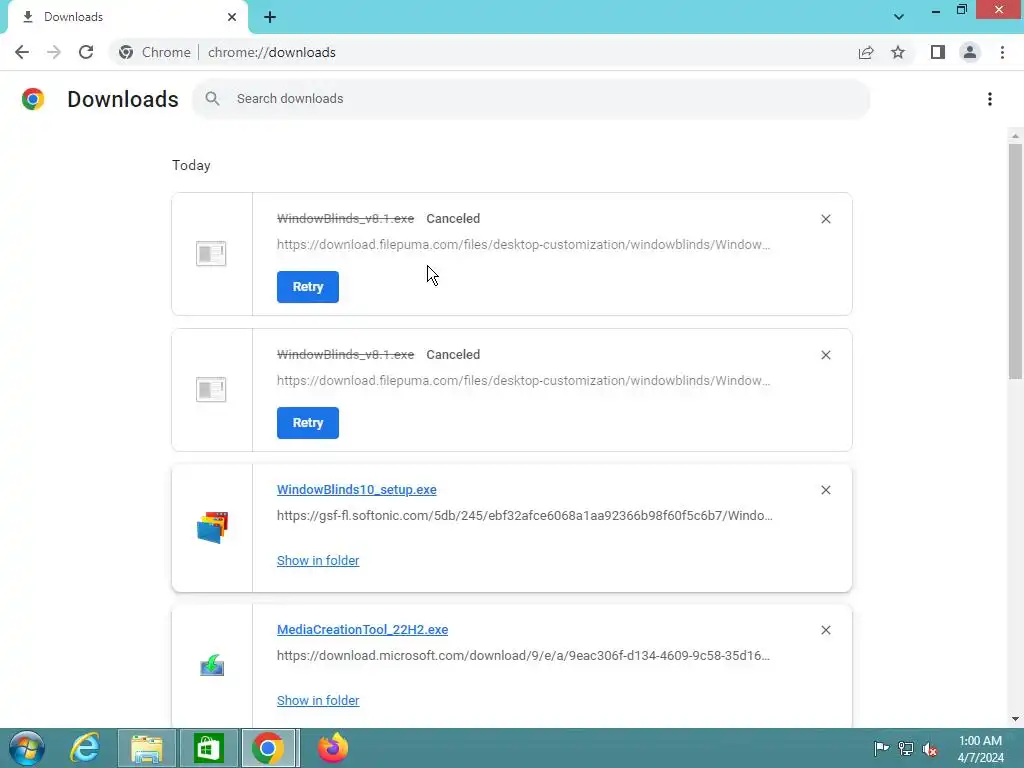1024x768 pixels.
Task: Launch Firefox from taskbar
Action: pos(332,748)
